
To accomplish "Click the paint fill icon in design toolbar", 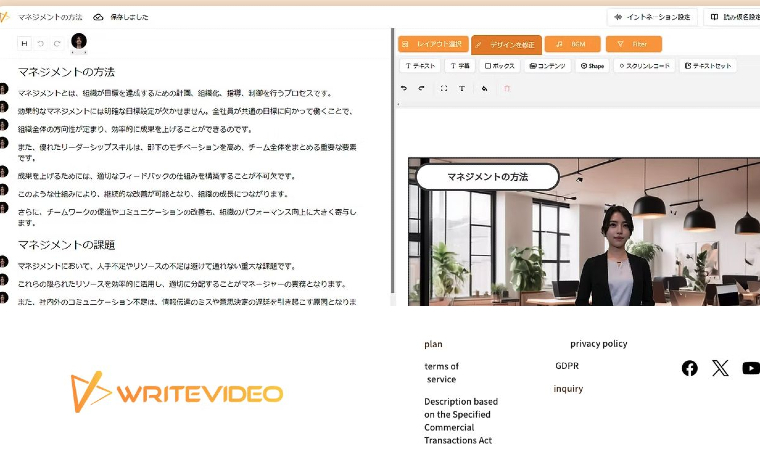I will tap(484, 88).
